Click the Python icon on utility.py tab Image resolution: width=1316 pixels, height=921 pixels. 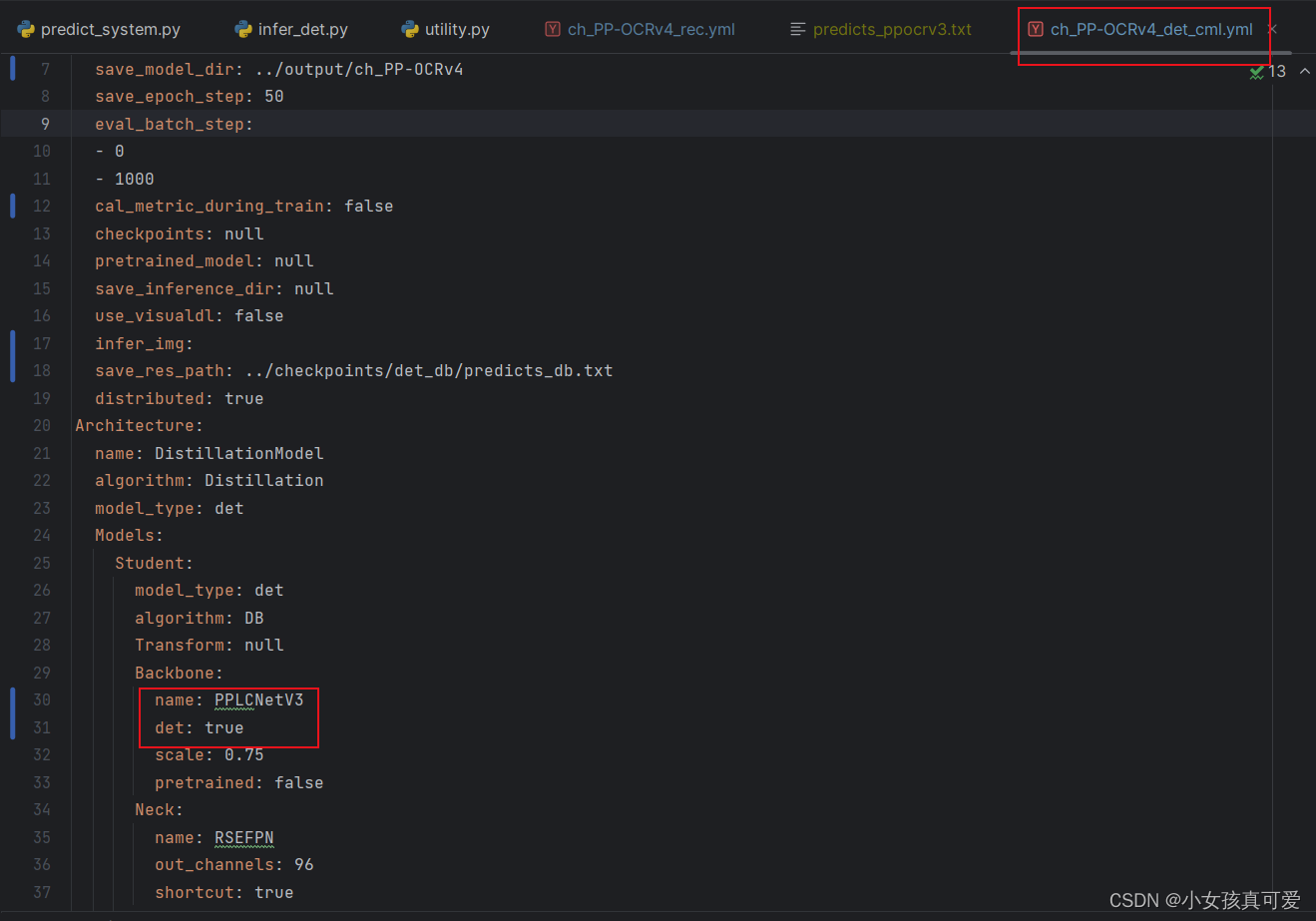pyautogui.click(x=412, y=29)
